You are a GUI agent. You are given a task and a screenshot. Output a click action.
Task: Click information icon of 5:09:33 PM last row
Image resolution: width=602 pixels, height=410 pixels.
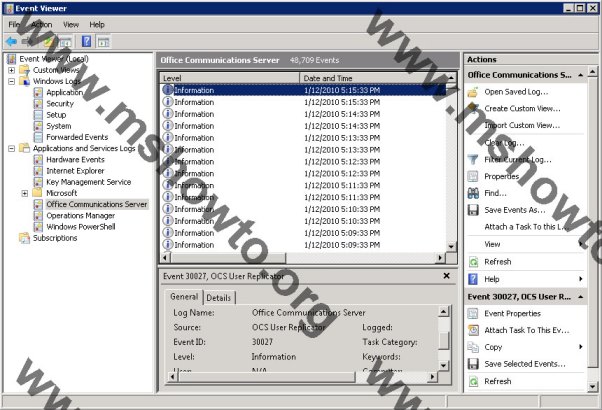167,245
